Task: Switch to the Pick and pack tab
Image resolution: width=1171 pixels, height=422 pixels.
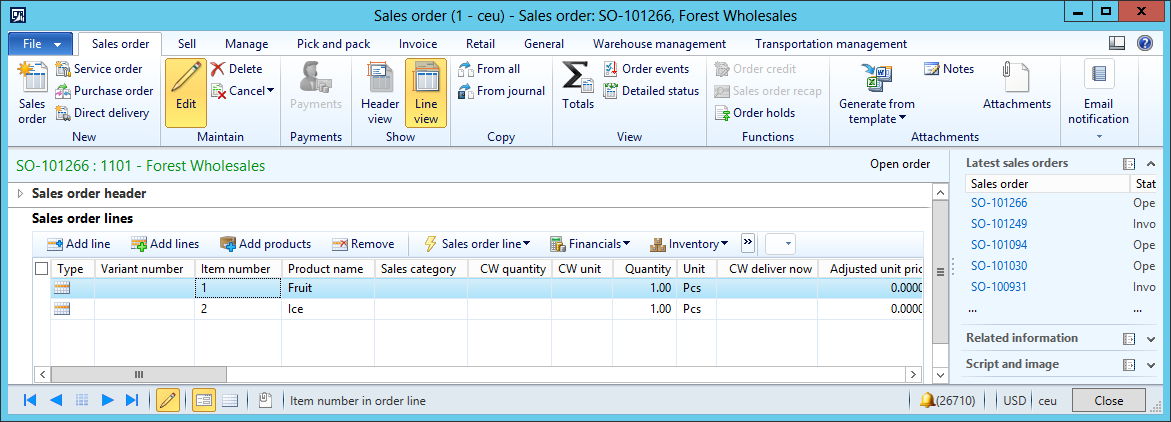Action: (333, 44)
